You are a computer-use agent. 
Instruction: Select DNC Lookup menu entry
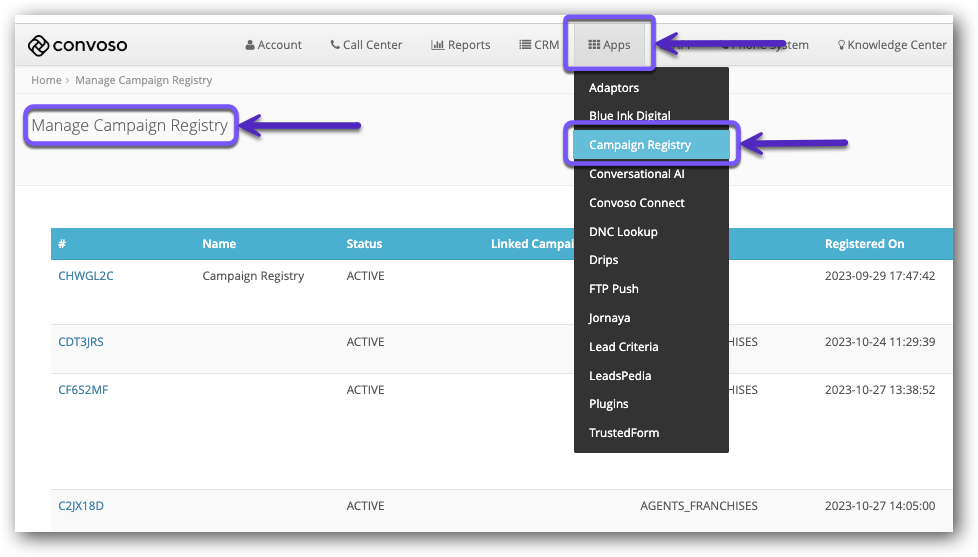pyautogui.click(x=623, y=231)
